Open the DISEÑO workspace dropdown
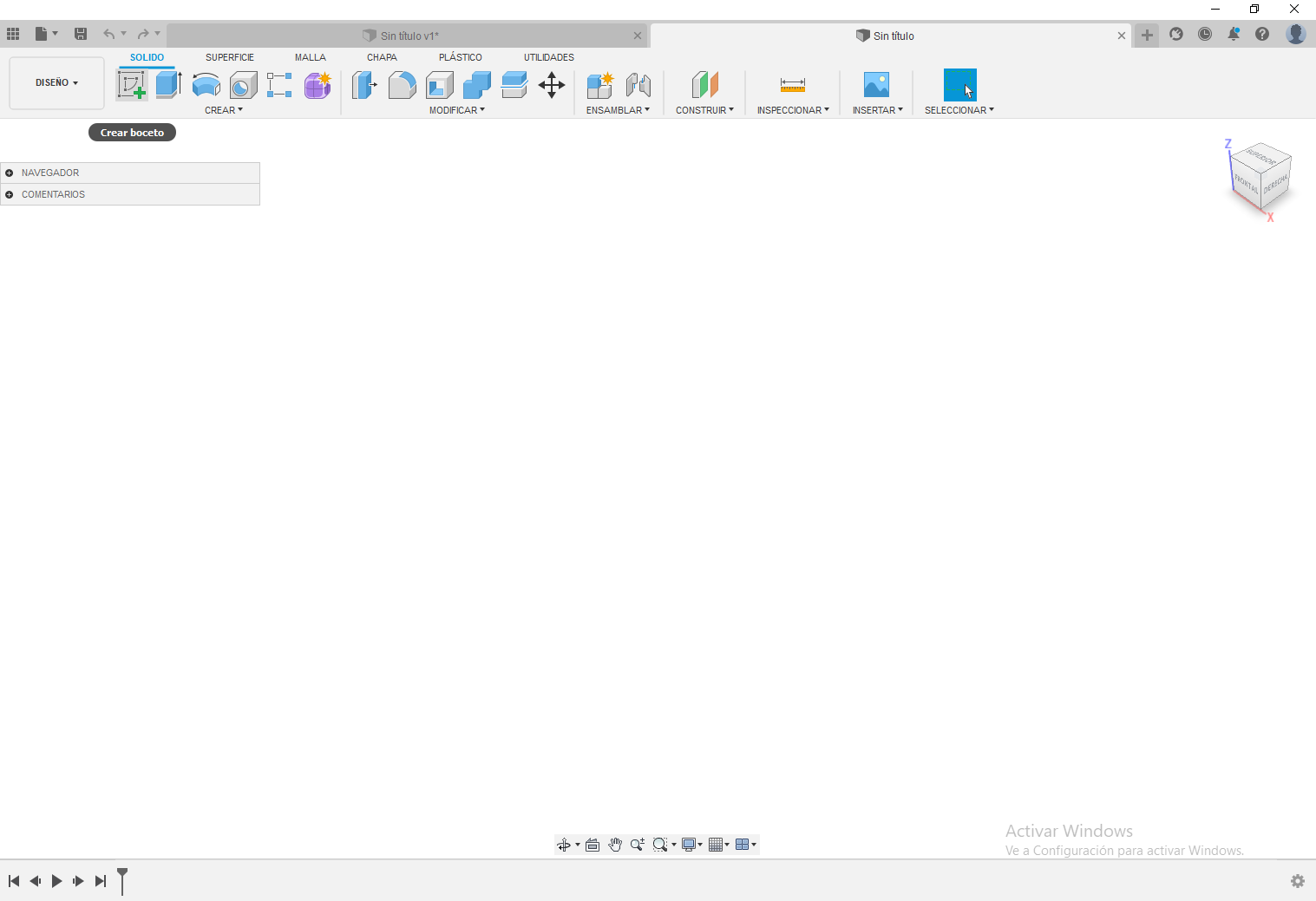Image resolution: width=1316 pixels, height=901 pixels. click(x=57, y=83)
